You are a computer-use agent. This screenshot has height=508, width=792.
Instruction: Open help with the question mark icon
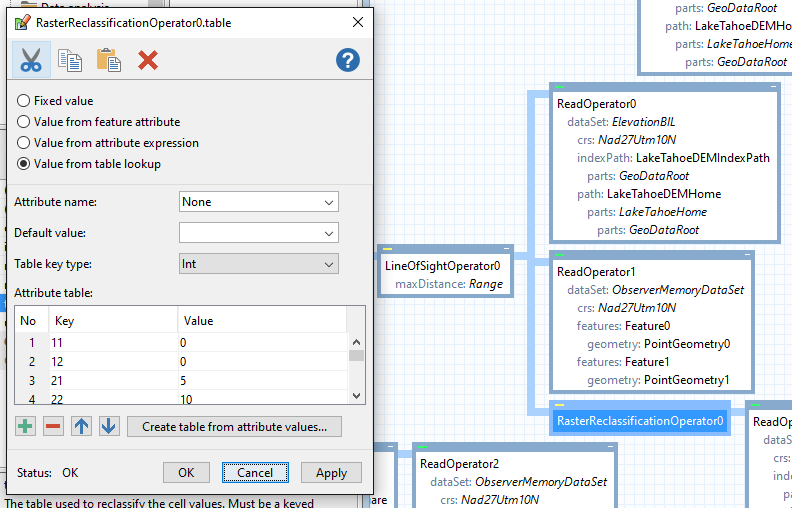[x=347, y=60]
